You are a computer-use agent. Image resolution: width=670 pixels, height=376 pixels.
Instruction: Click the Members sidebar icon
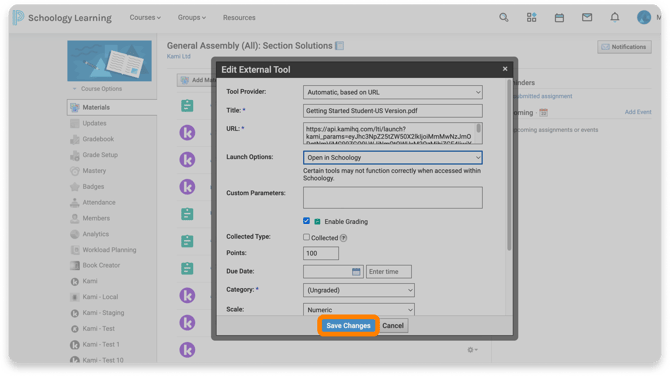75,218
